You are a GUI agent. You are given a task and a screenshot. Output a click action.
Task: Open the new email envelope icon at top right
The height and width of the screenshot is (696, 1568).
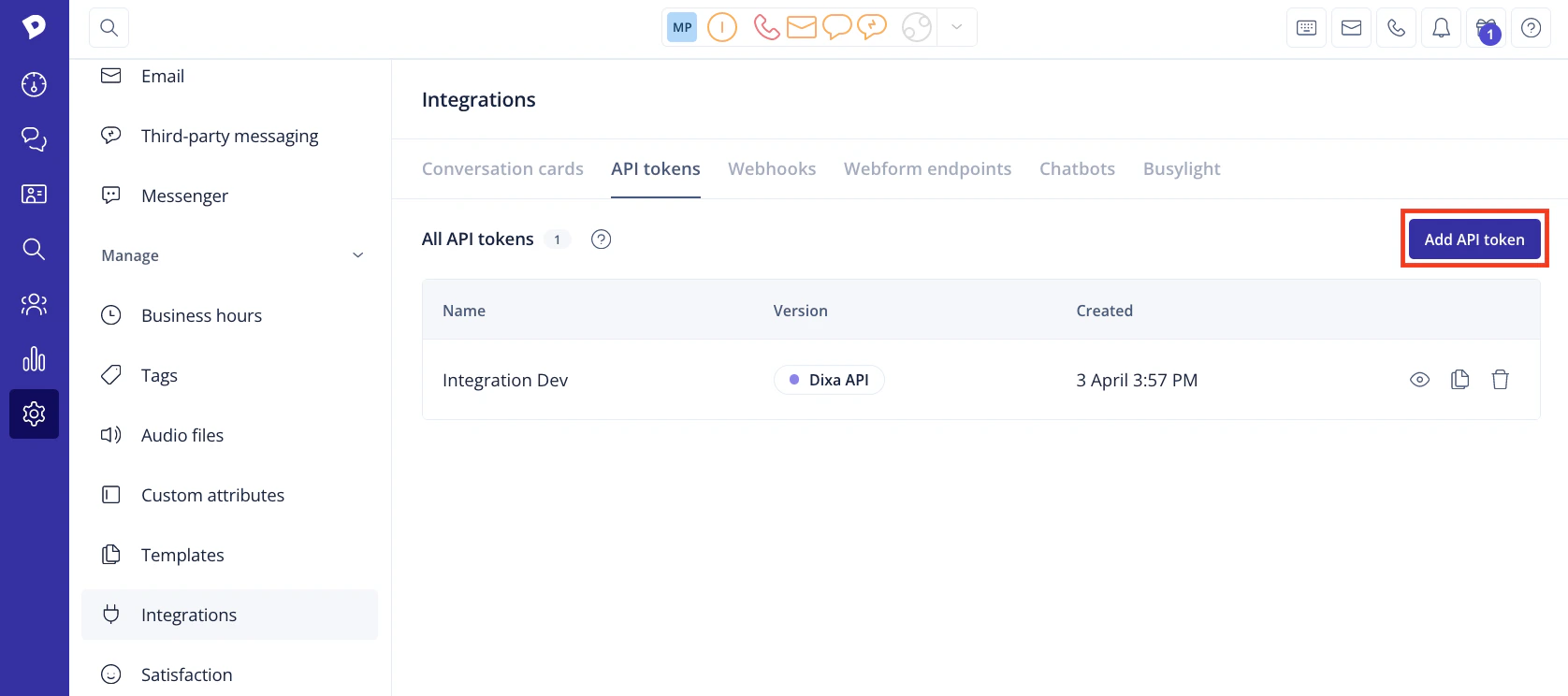tap(1352, 28)
